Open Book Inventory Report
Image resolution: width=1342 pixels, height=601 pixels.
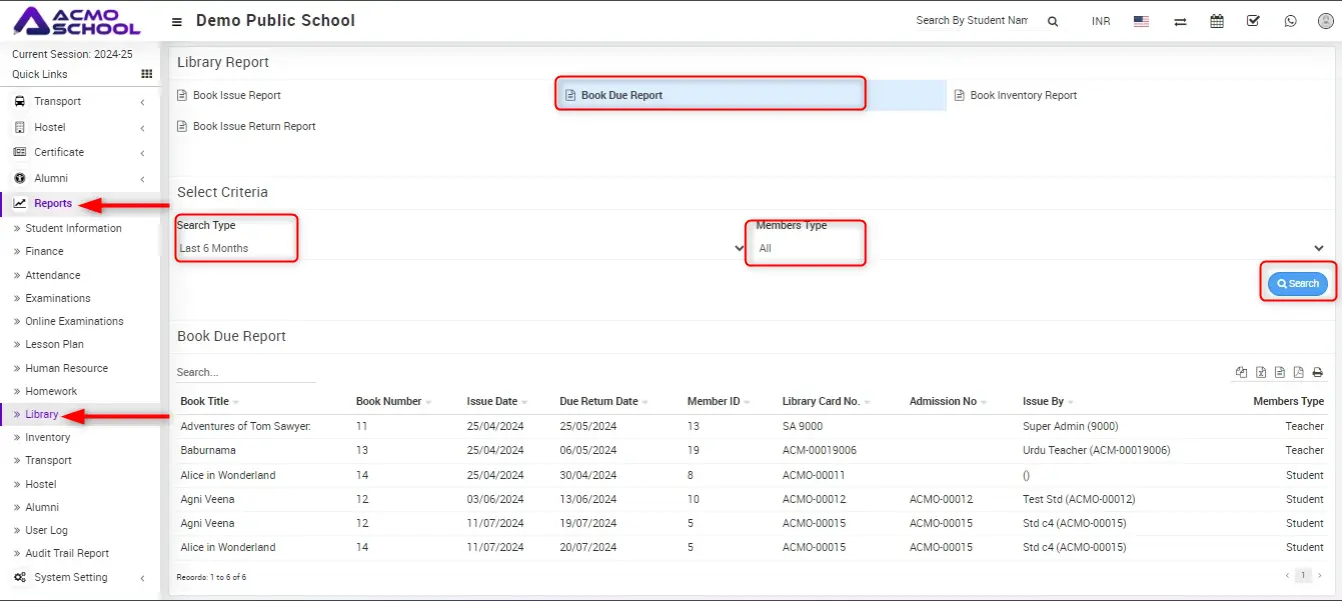click(1023, 95)
